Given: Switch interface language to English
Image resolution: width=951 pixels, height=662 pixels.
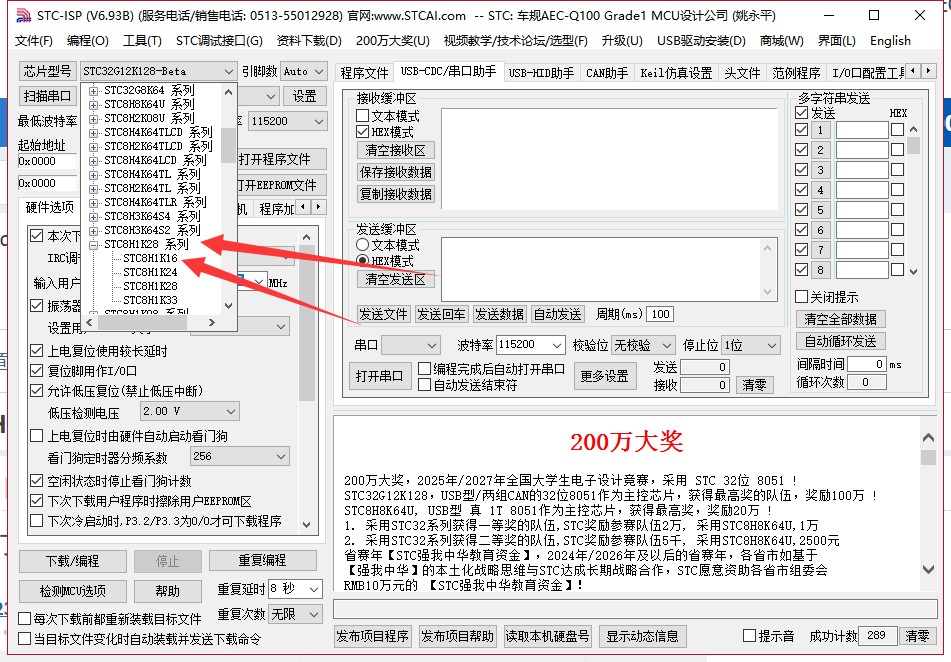Looking at the screenshot, I should 890,41.
